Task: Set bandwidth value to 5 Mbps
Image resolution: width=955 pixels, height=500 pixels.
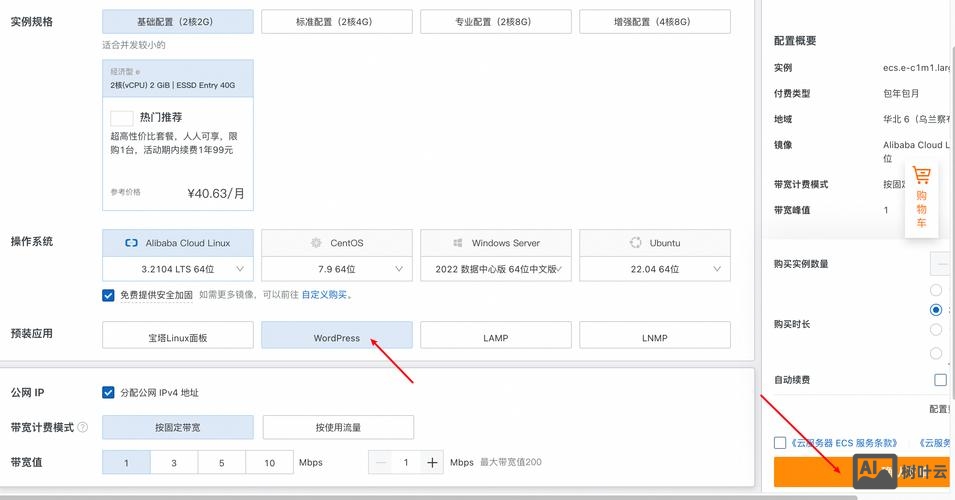Action: (x=222, y=462)
